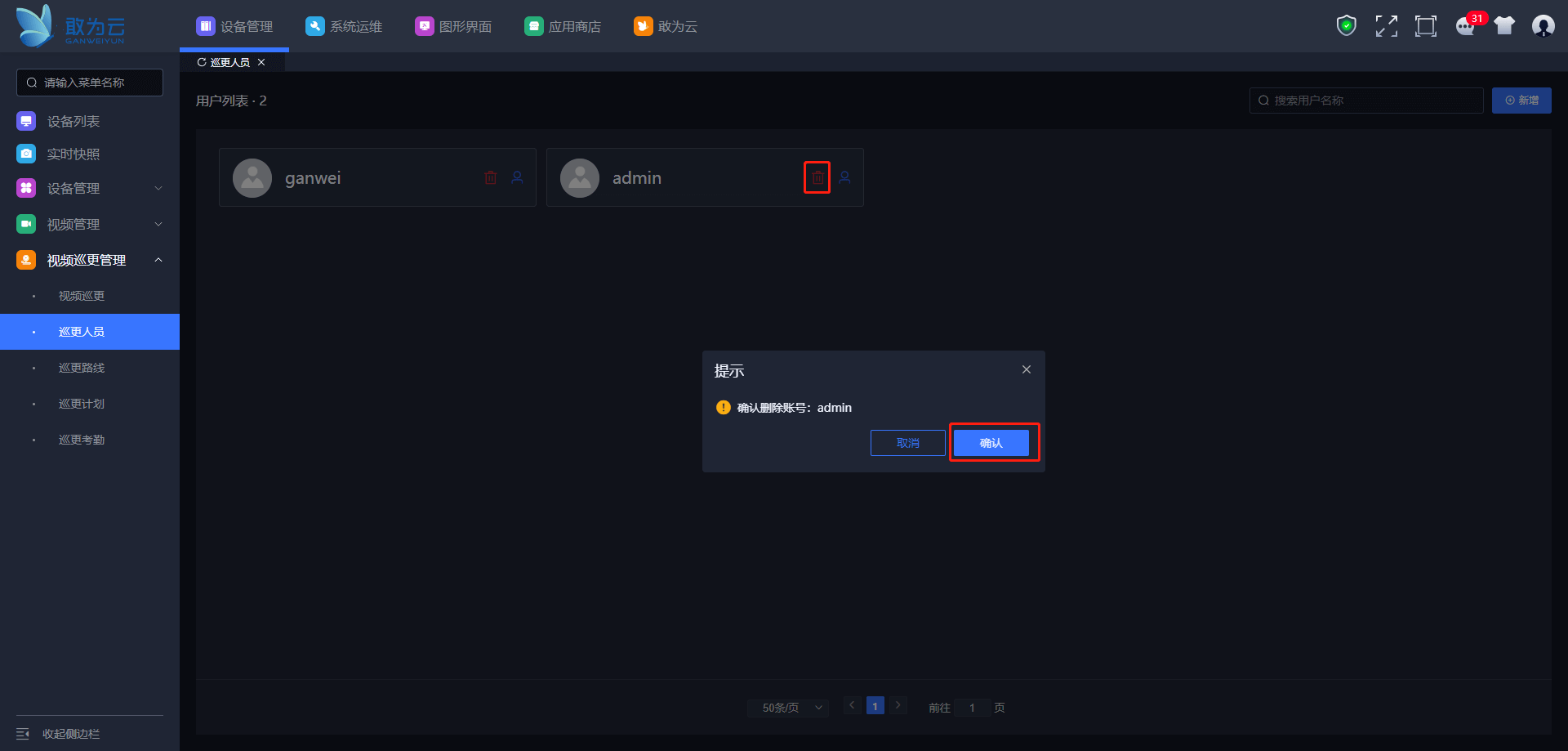
Task: Click the screen frame icon in header
Action: tap(1425, 26)
